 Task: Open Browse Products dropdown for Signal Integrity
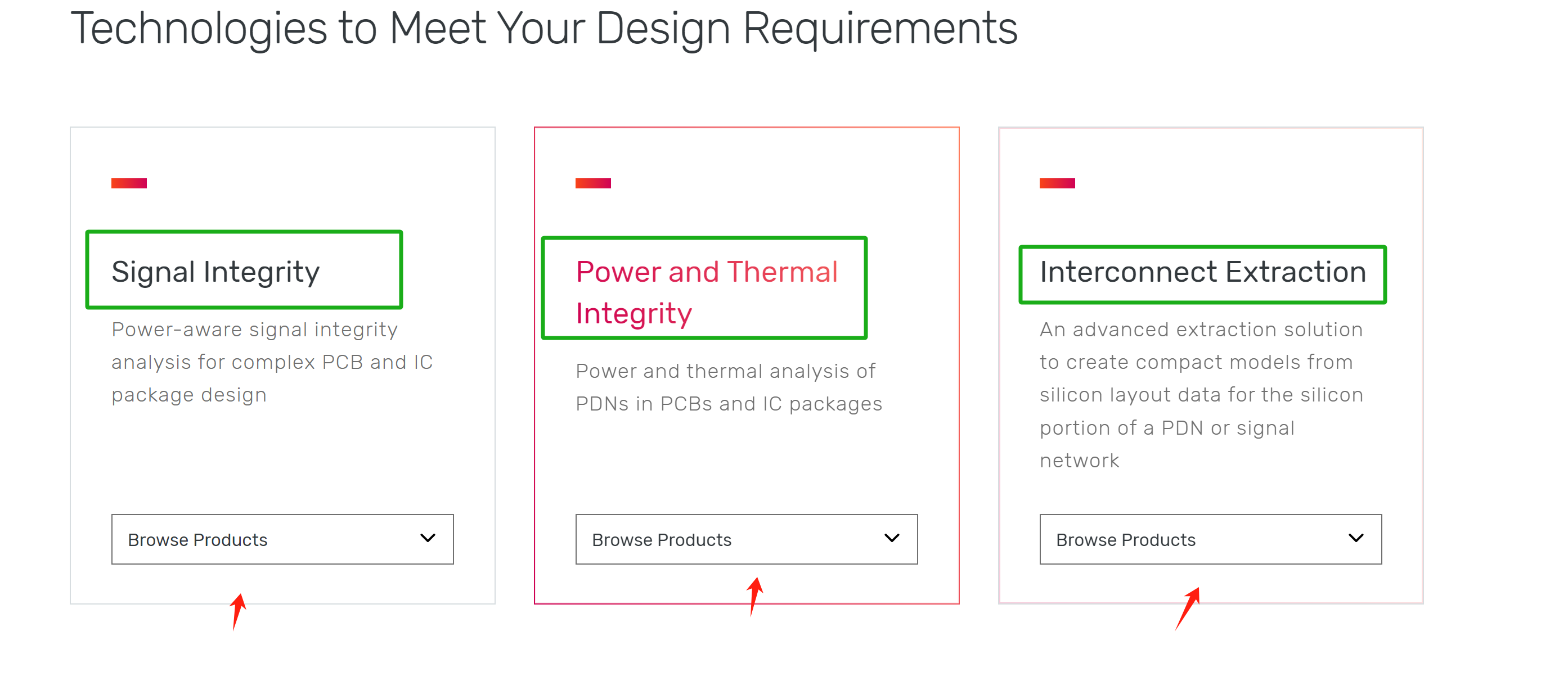pos(282,540)
